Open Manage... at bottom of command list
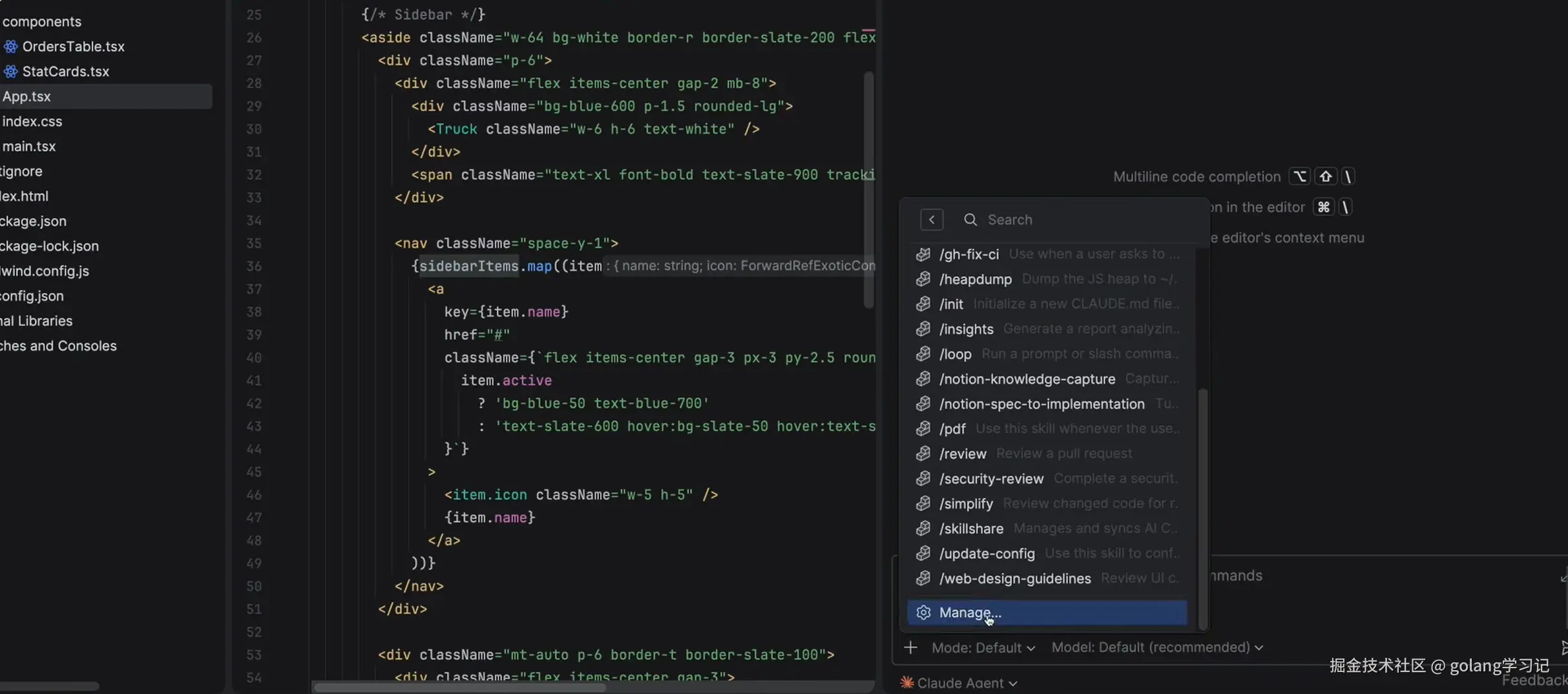Viewport: 1568px width, 694px height. pos(1047,613)
